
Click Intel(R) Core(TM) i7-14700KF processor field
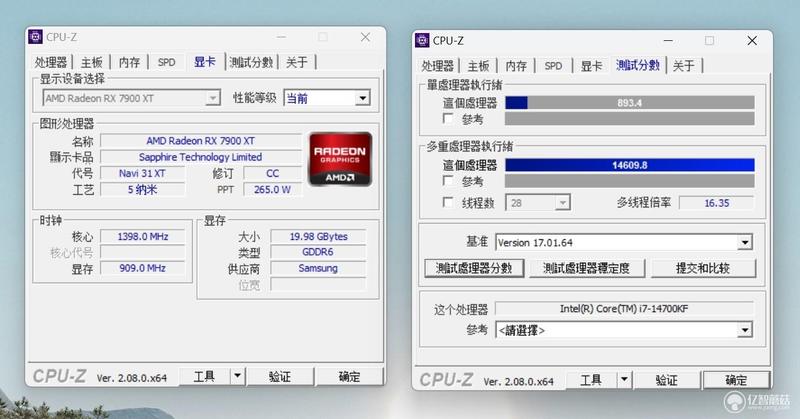tap(624, 308)
